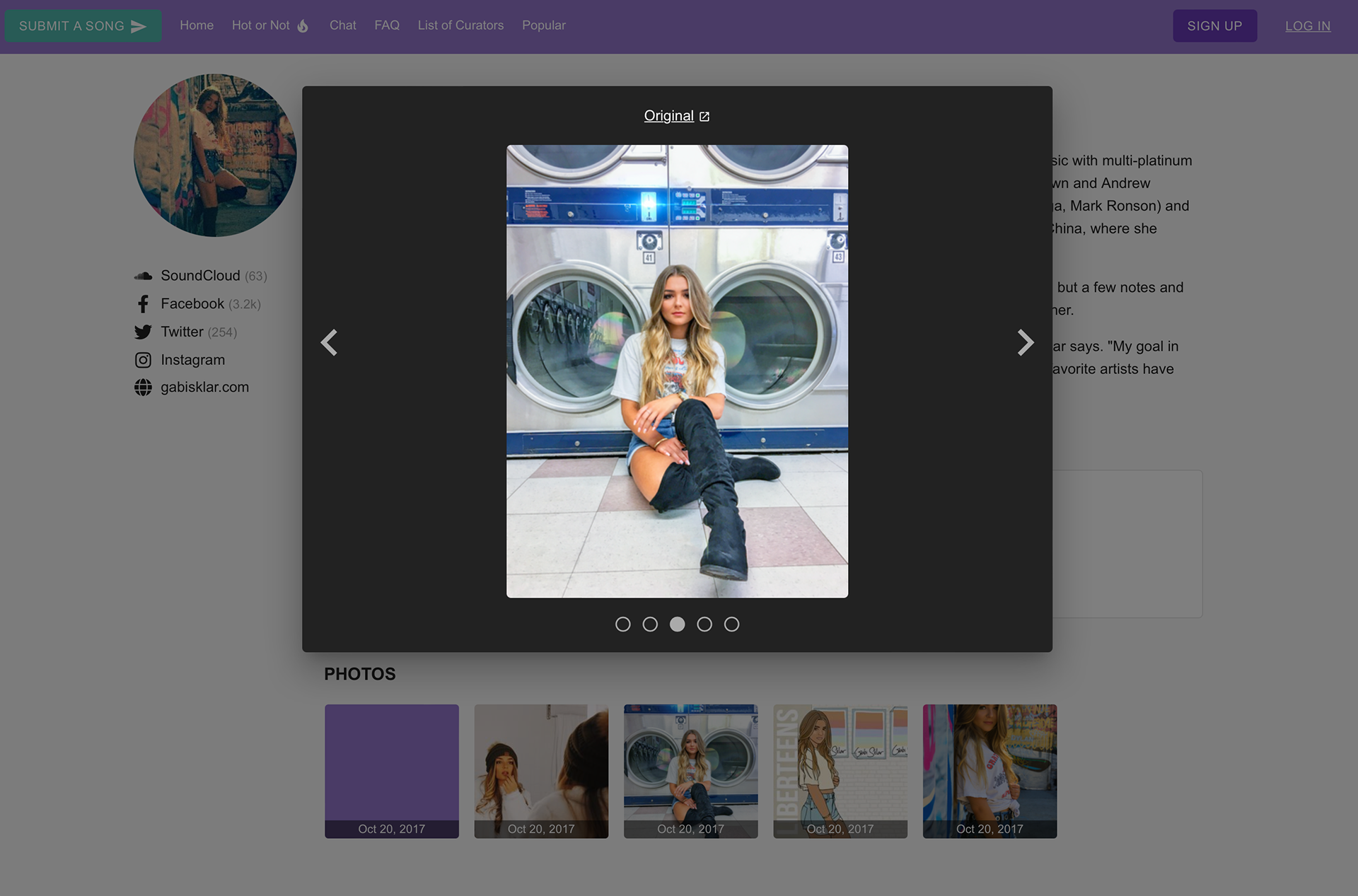Open the List of Curators page

click(460, 25)
